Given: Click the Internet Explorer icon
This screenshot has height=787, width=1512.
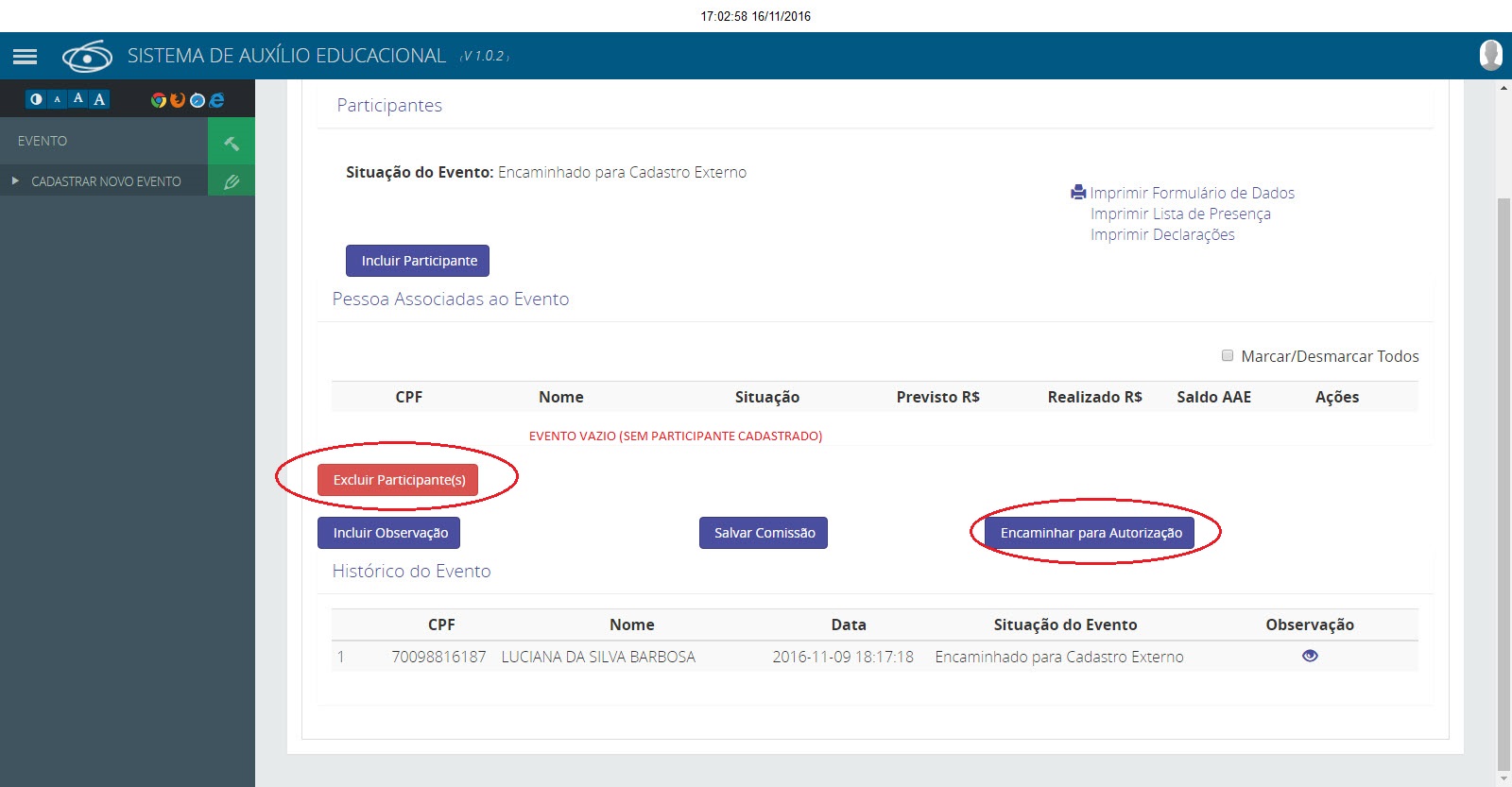Looking at the screenshot, I should [x=216, y=100].
